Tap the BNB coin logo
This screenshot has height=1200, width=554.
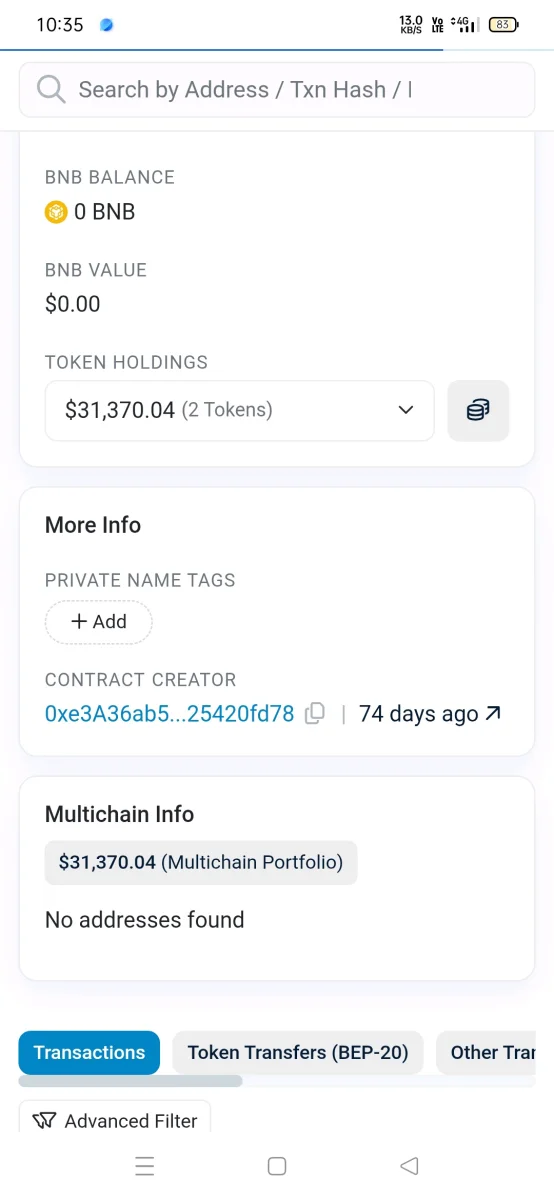pyautogui.click(x=56, y=212)
